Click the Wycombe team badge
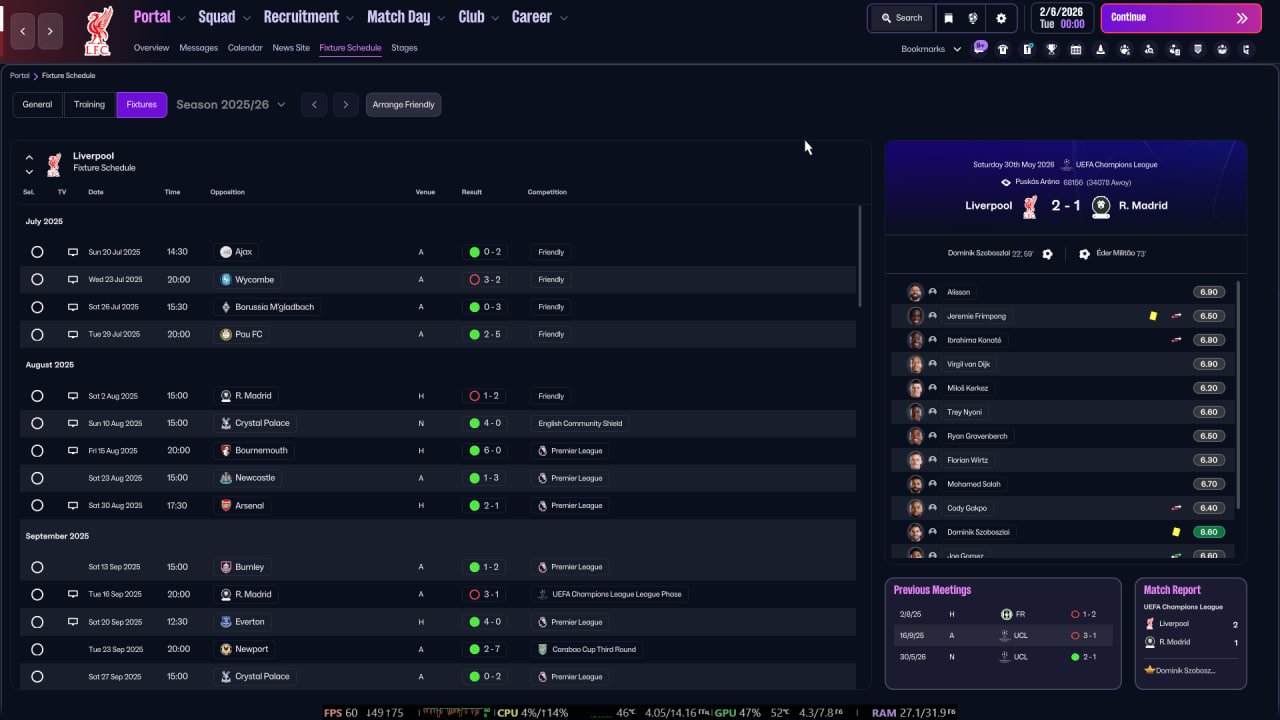This screenshot has width=1280, height=720. [226, 280]
